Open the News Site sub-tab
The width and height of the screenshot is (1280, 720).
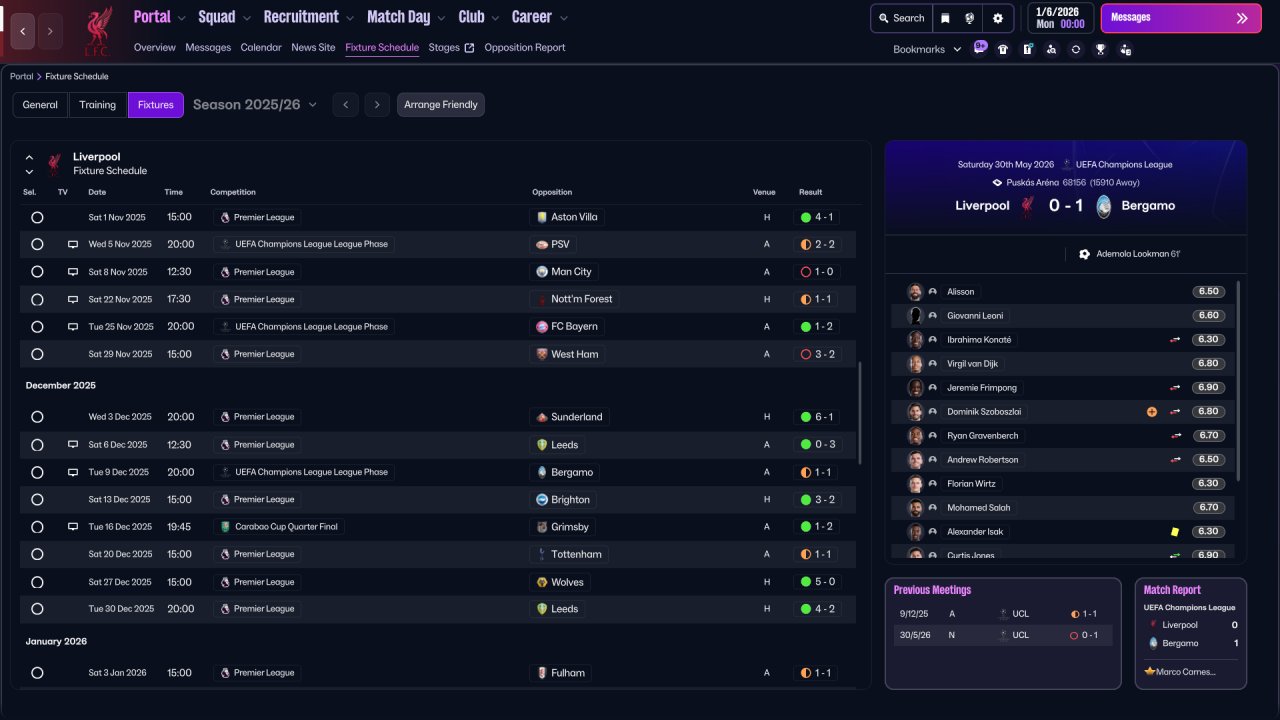(313, 48)
